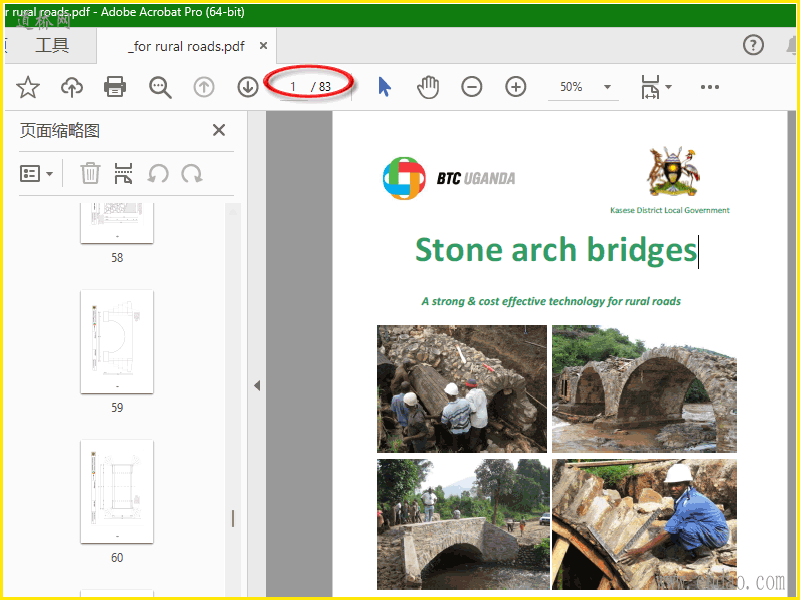Show more tools ellipsis menu
Viewport: 800px width, 600px height.
pos(710,87)
